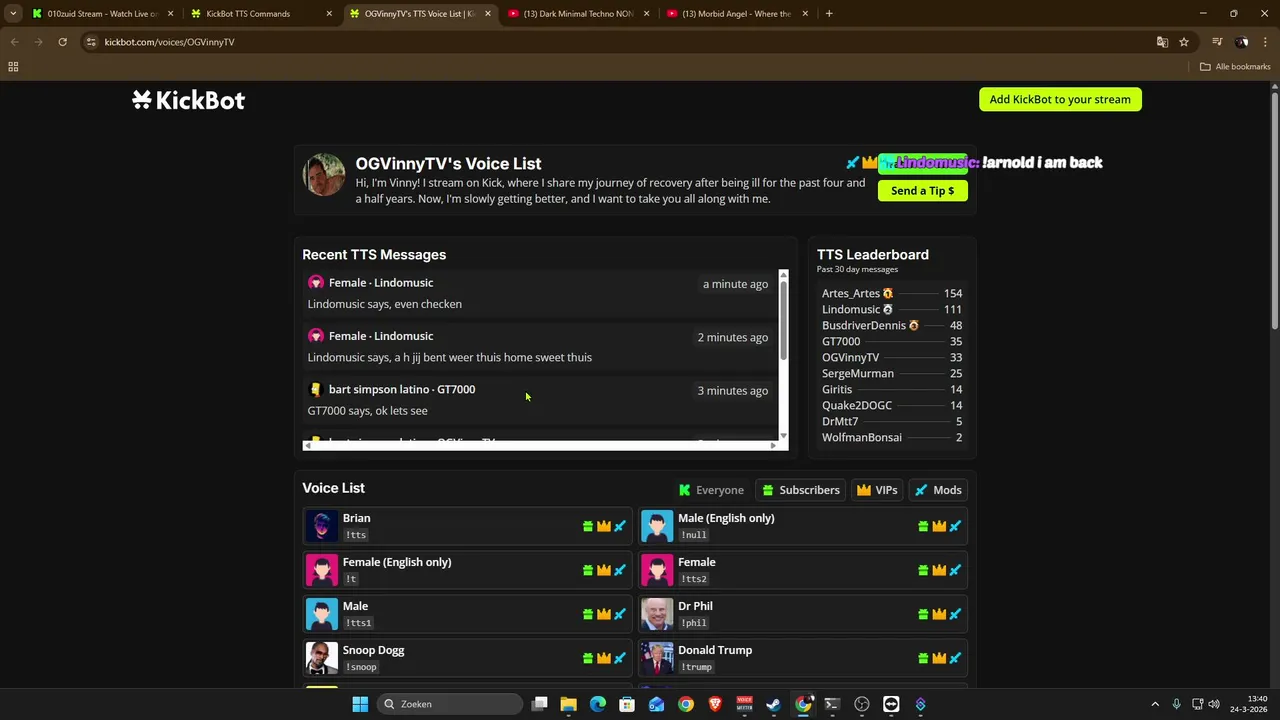Open OBS Studio from the taskbar

(x=862, y=704)
